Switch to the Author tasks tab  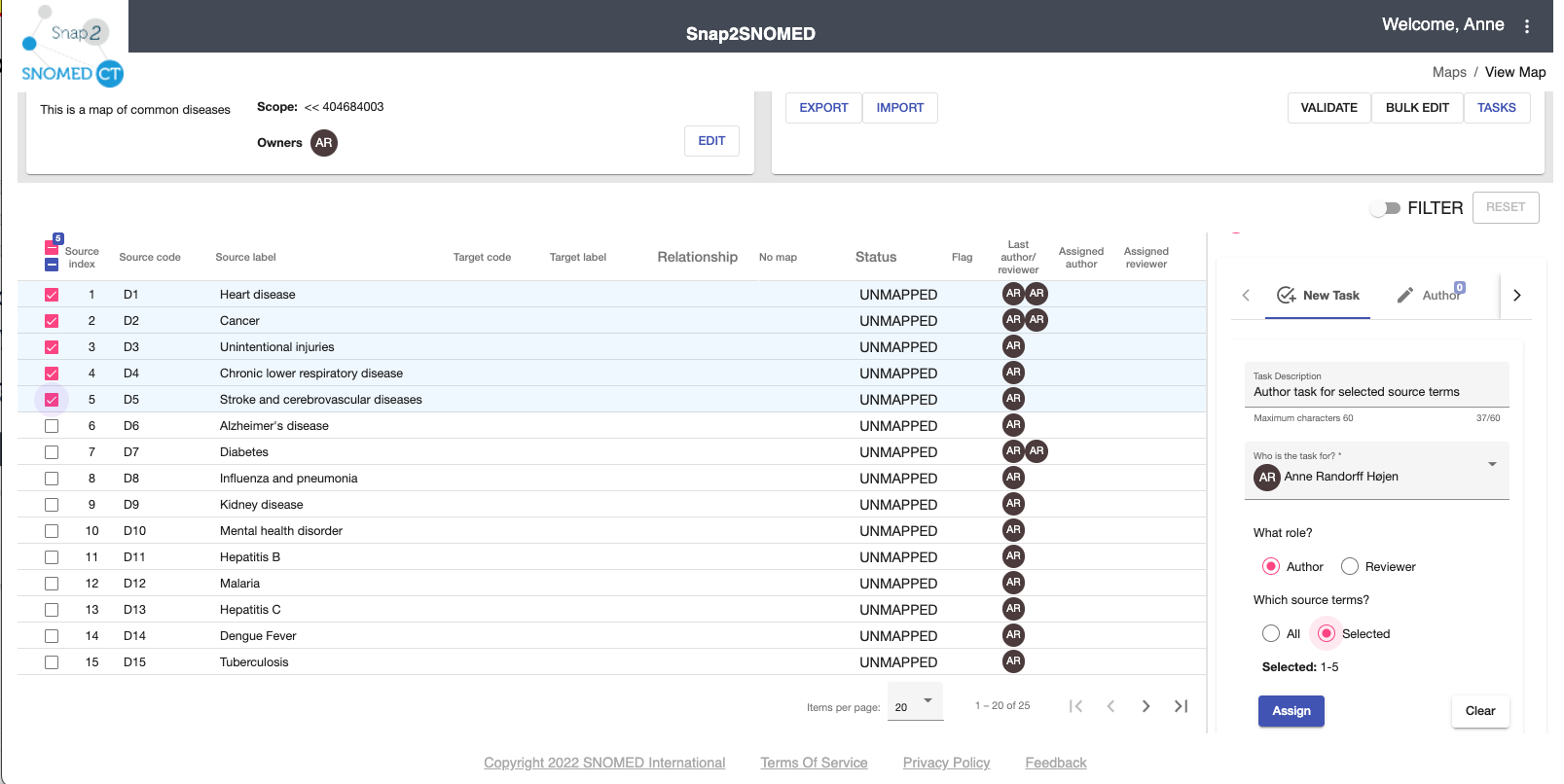pyautogui.click(x=1431, y=295)
